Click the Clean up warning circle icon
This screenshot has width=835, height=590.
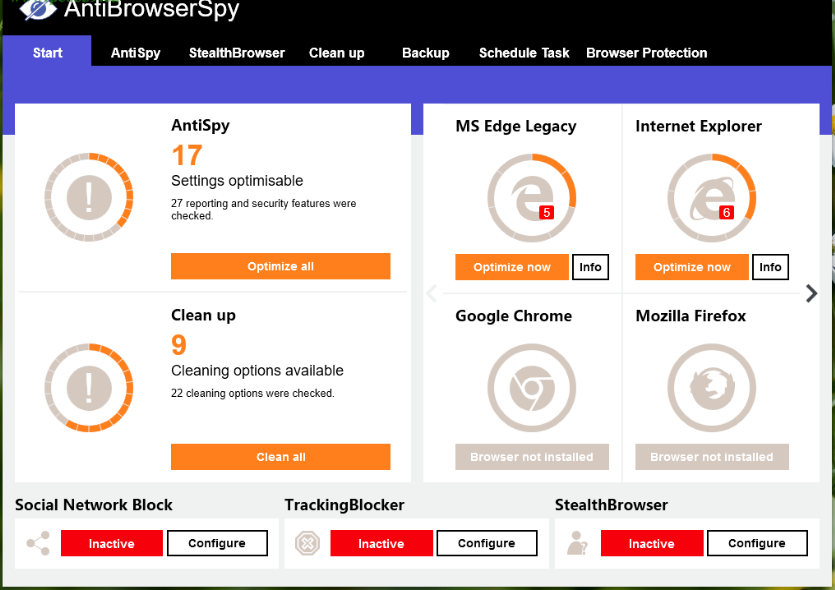click(89, 387)
